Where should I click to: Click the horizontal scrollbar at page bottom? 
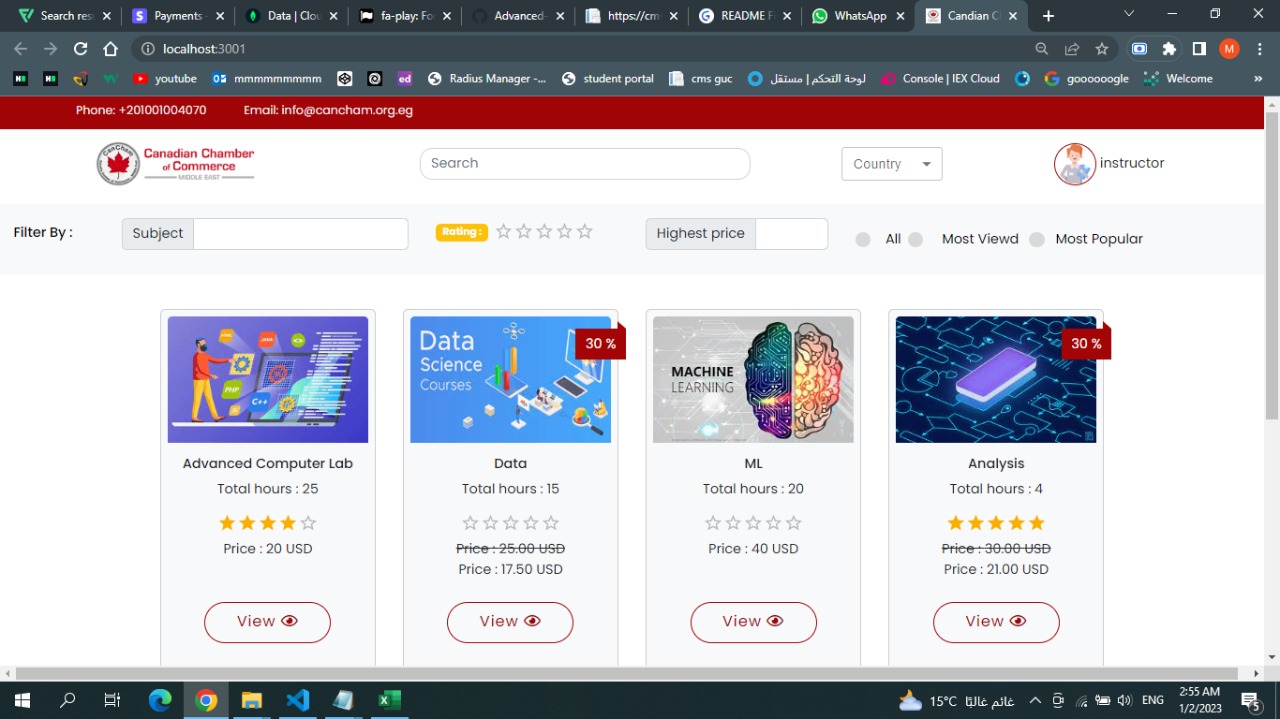tap(627, 674)
